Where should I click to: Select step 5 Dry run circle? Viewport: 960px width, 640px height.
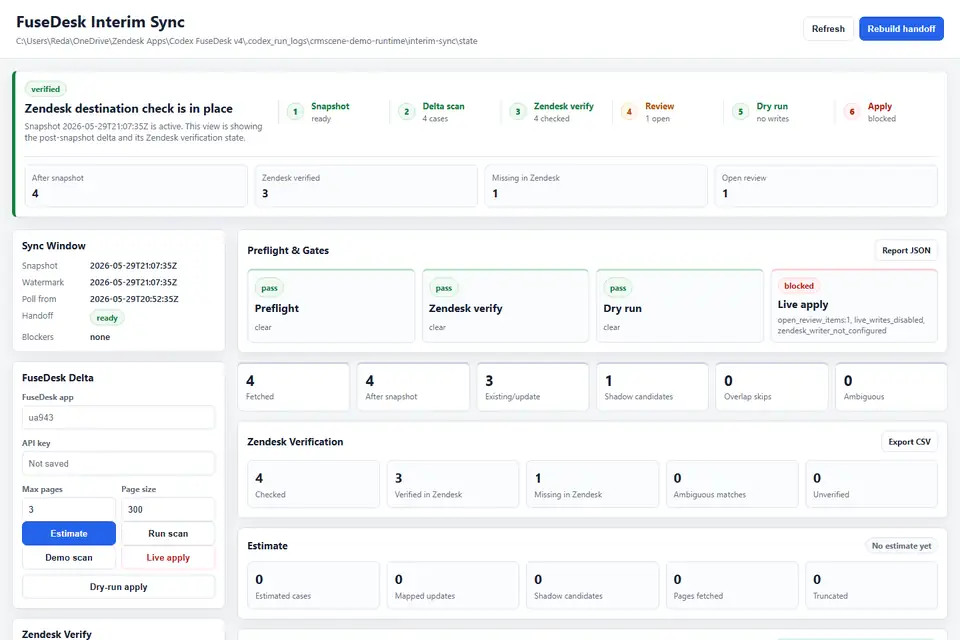point(740,111)
